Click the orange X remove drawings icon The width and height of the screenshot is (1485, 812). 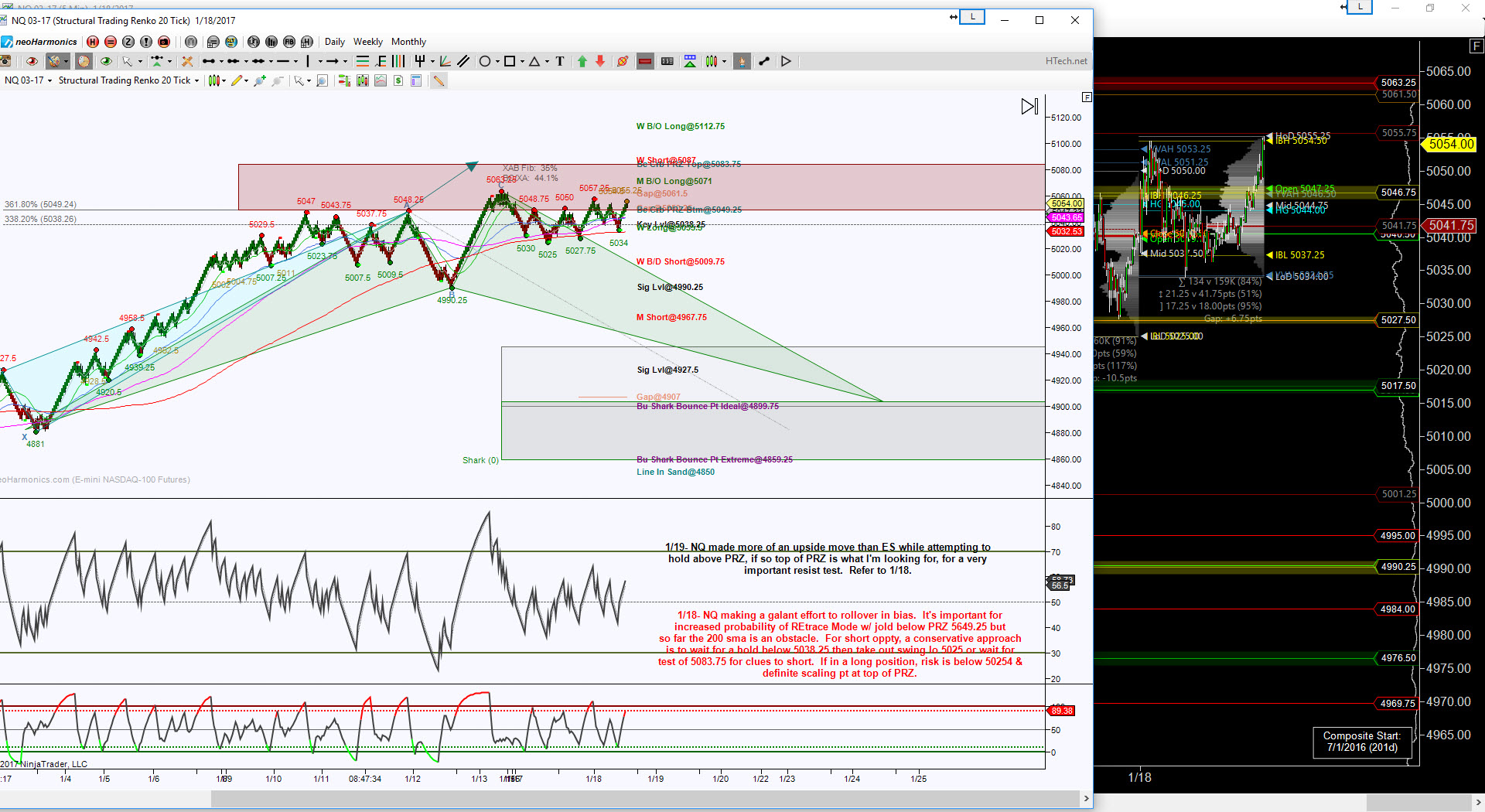[x=187, y=61]
